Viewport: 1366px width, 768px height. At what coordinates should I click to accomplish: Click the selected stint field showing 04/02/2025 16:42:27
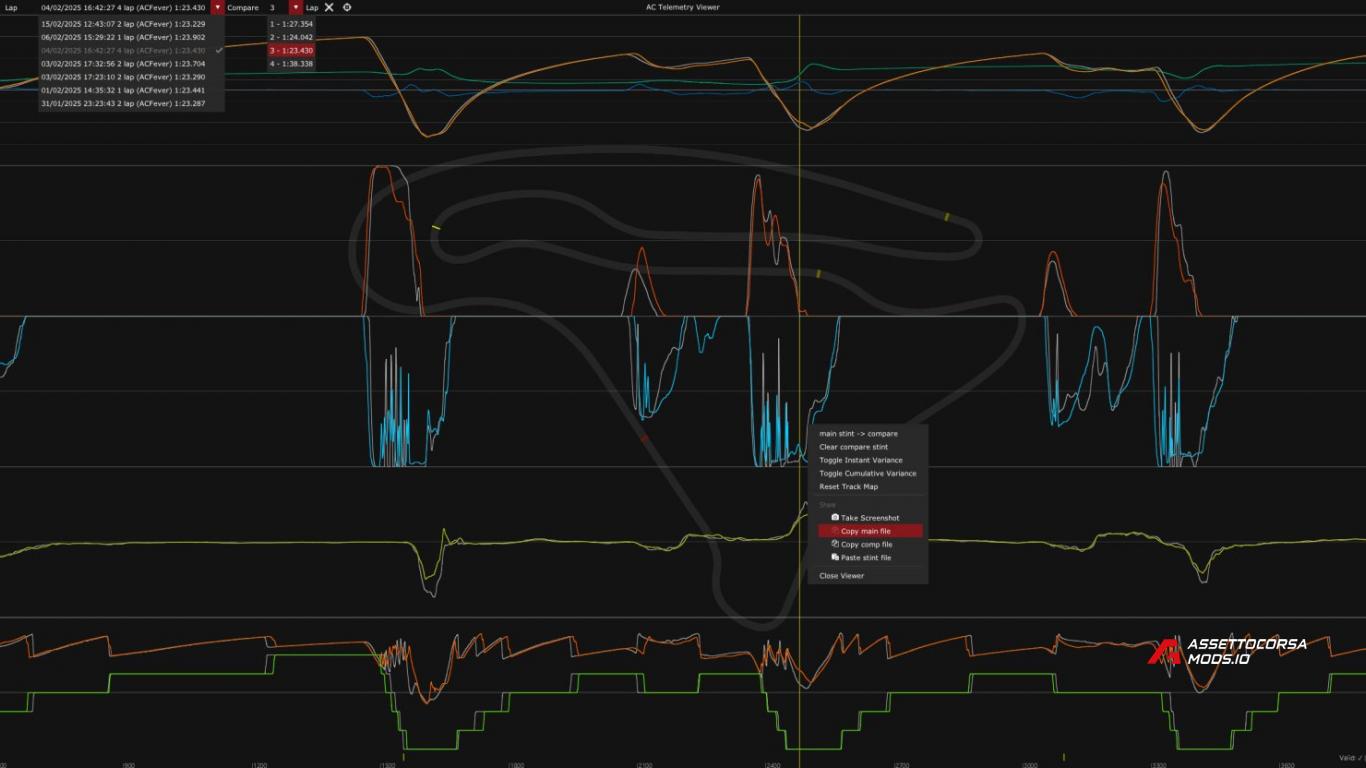point(124,7)
